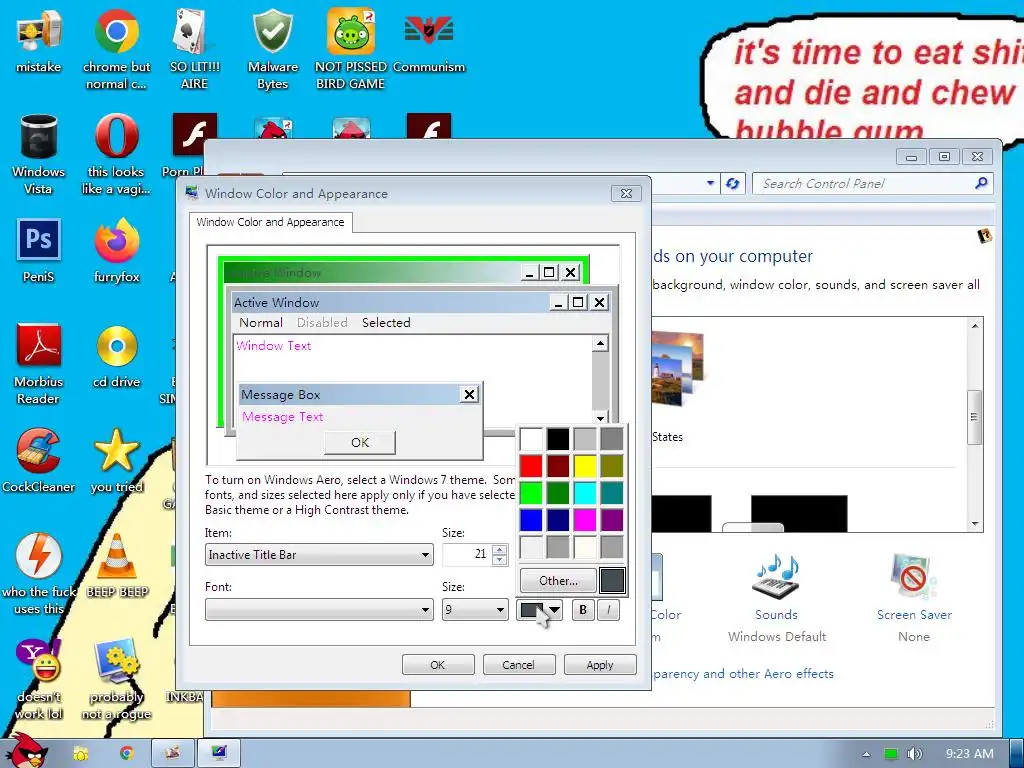Open the 'mistake' desktop icon
This screenshot has height=768, width=1024.
coord(39,40)
